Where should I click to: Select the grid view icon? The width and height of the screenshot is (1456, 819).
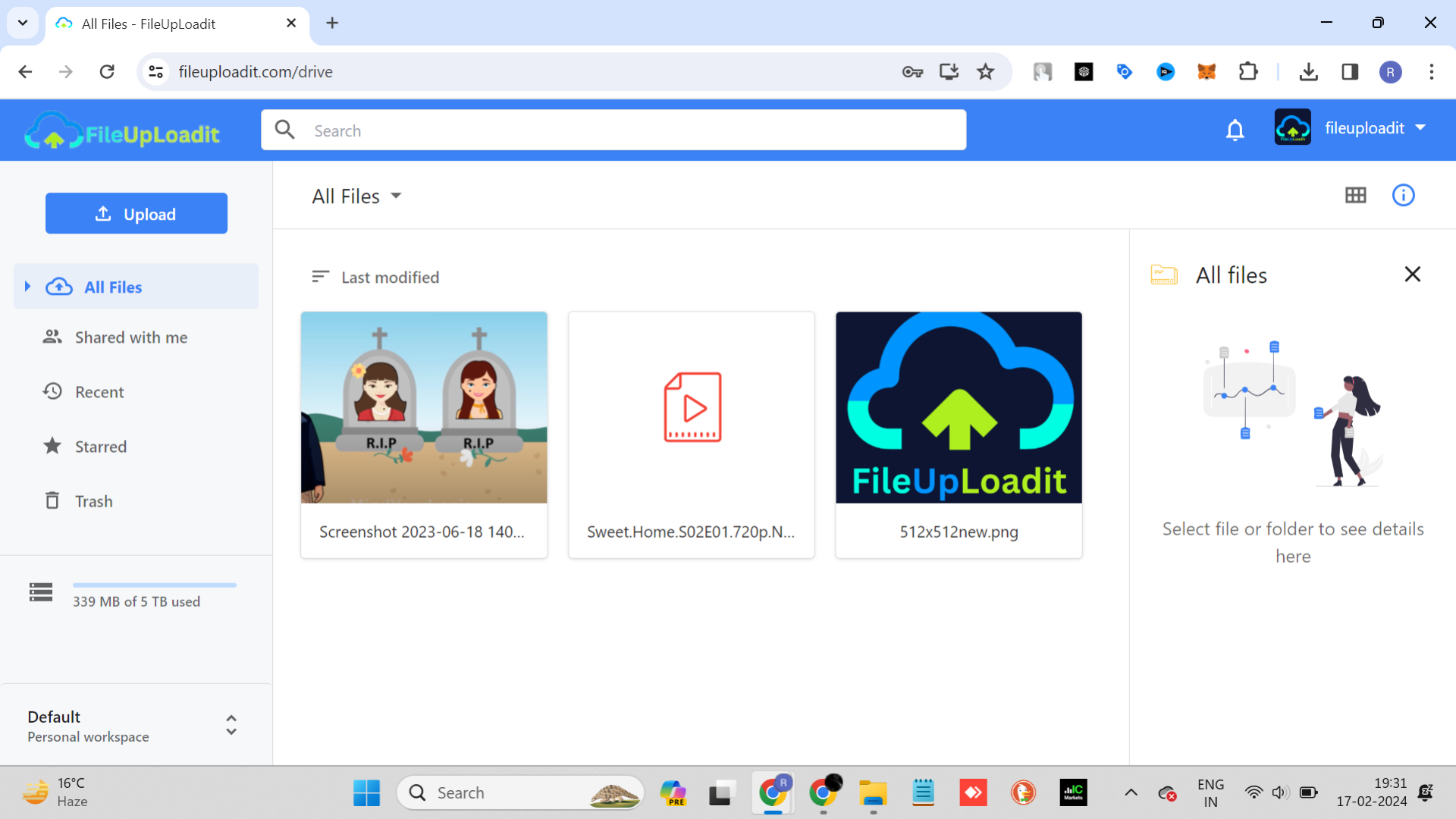pos(1356,194)
